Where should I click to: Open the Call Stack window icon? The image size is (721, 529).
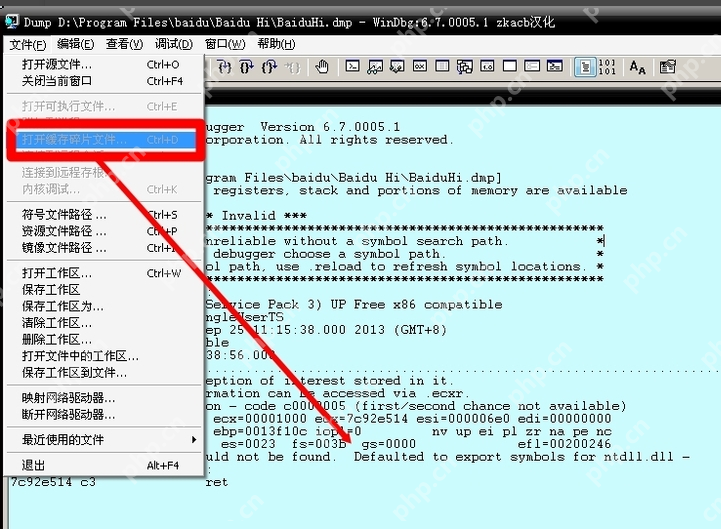(464, 67)
